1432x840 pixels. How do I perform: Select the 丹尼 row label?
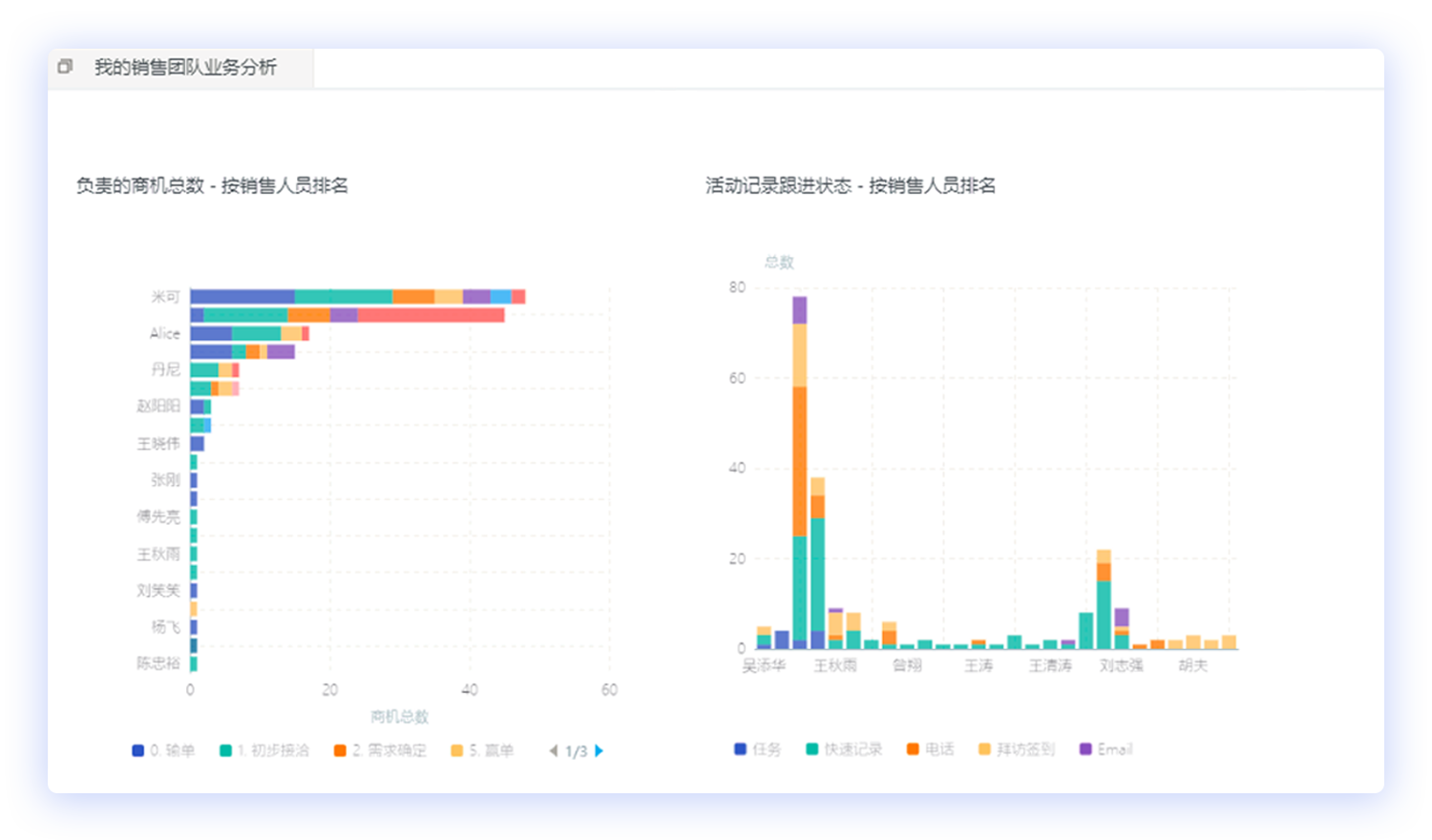(x=165, y=369)
